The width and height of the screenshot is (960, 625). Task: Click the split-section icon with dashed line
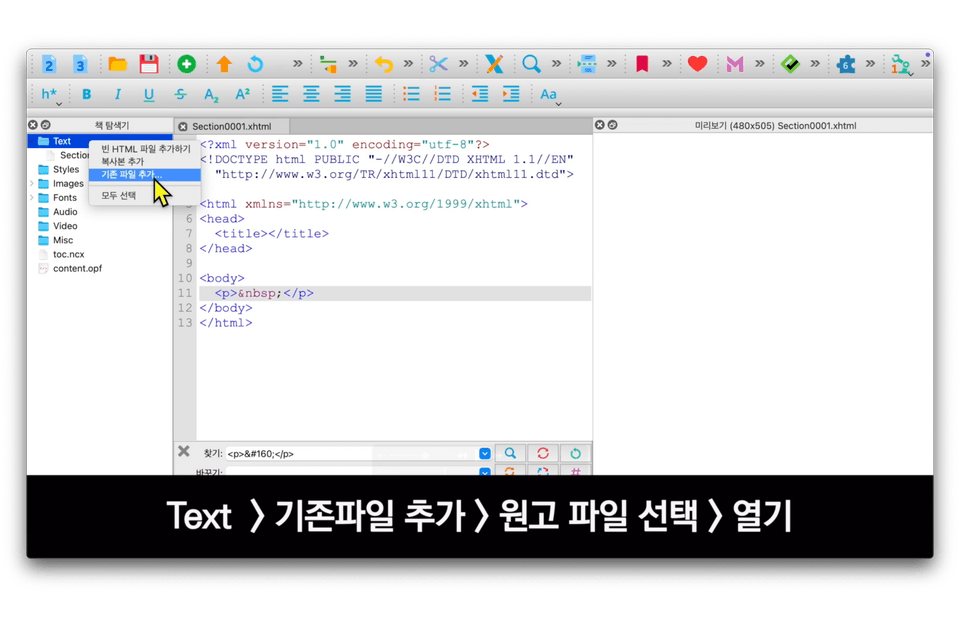click(x=587, y=64)
